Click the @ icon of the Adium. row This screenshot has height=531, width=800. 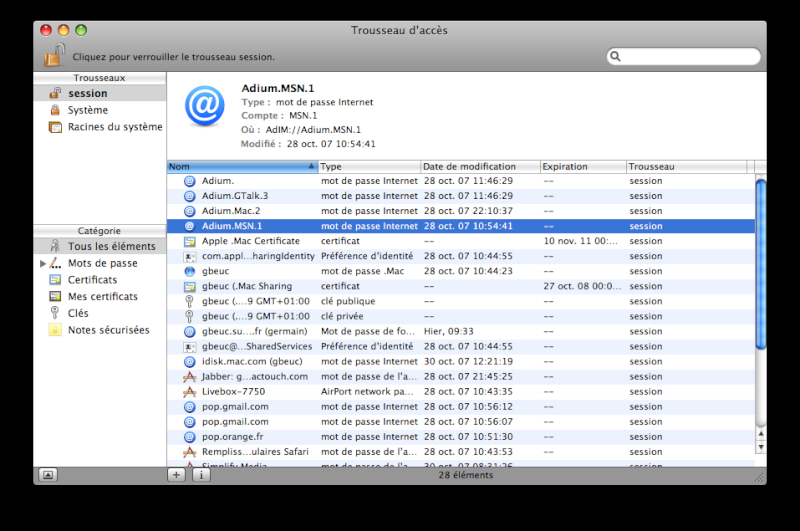click(x=189, y=181)
